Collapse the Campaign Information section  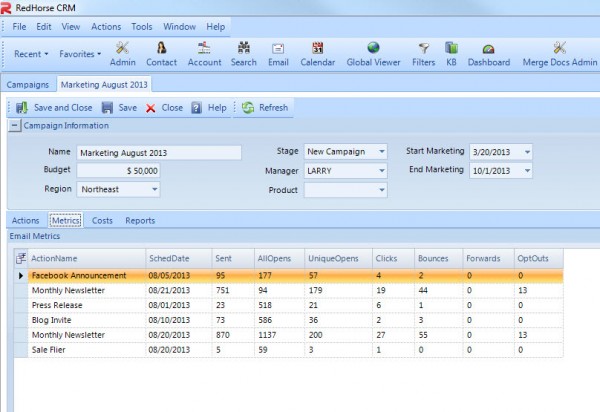pos(14,125)
